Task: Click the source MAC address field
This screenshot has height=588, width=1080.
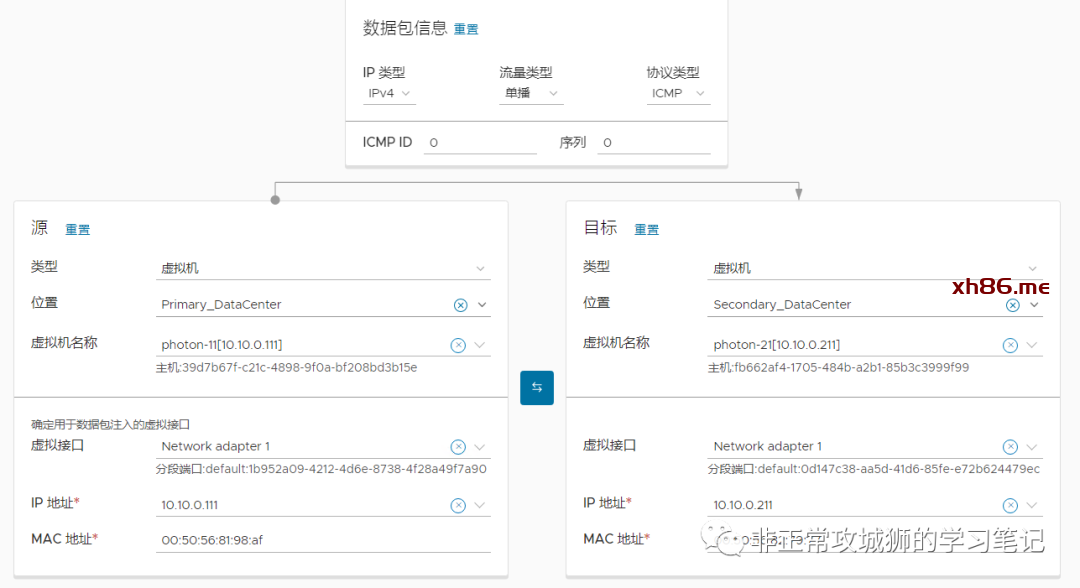Action: point(324,541)
